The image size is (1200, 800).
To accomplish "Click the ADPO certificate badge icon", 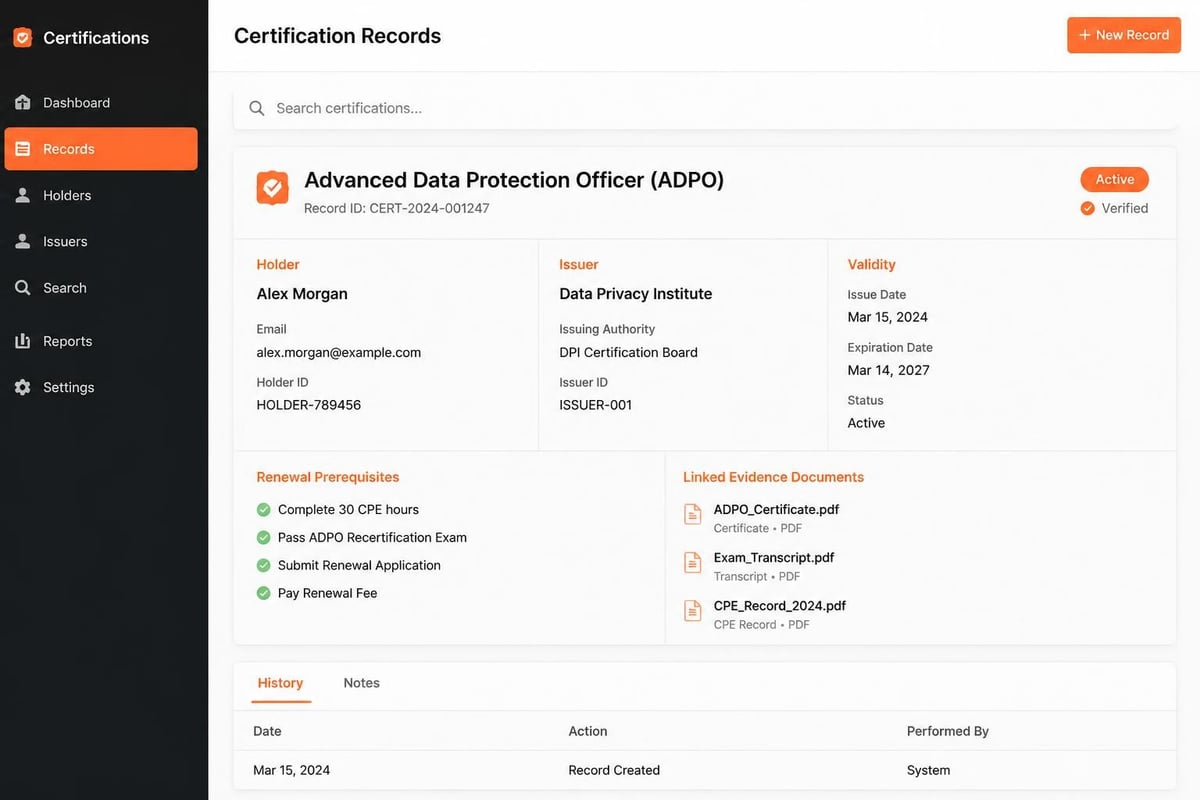I will [272, 188].
